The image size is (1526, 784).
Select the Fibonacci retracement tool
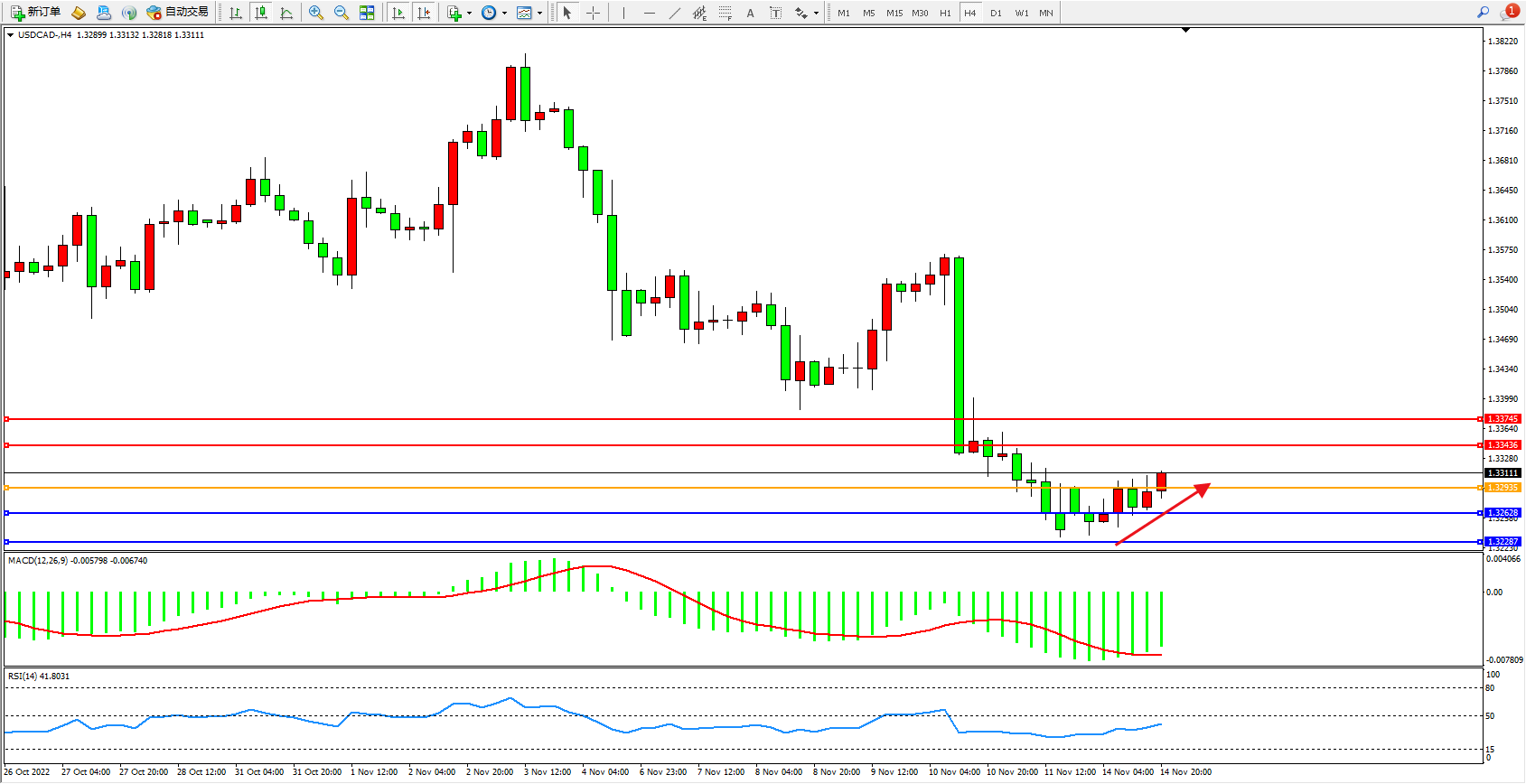click(x=725, y=13)
